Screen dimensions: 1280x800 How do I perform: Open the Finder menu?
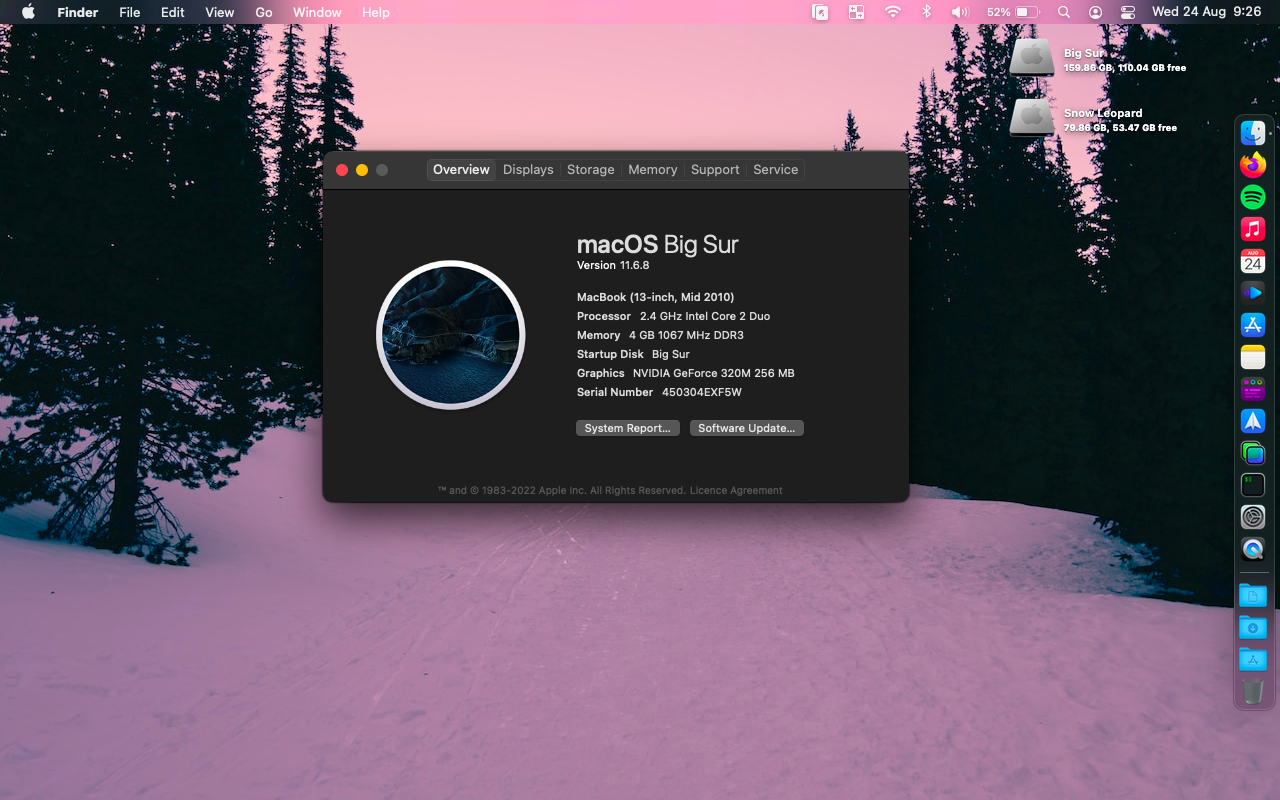(78, 12)
